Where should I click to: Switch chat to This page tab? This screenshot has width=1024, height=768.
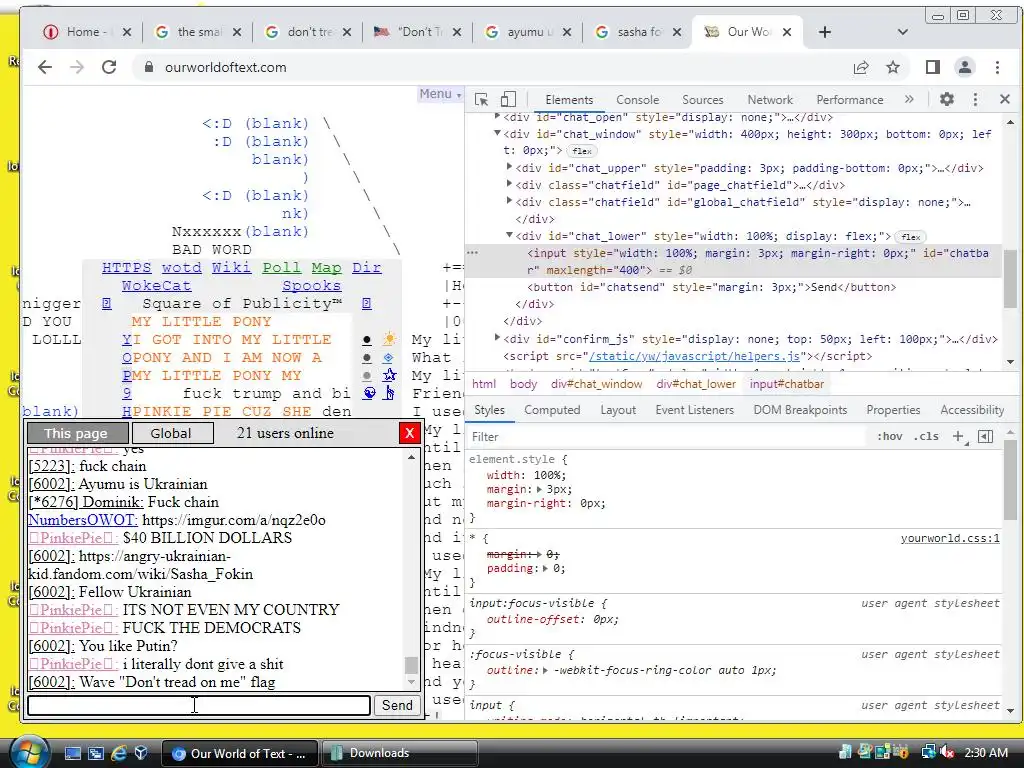click(76, 434)
